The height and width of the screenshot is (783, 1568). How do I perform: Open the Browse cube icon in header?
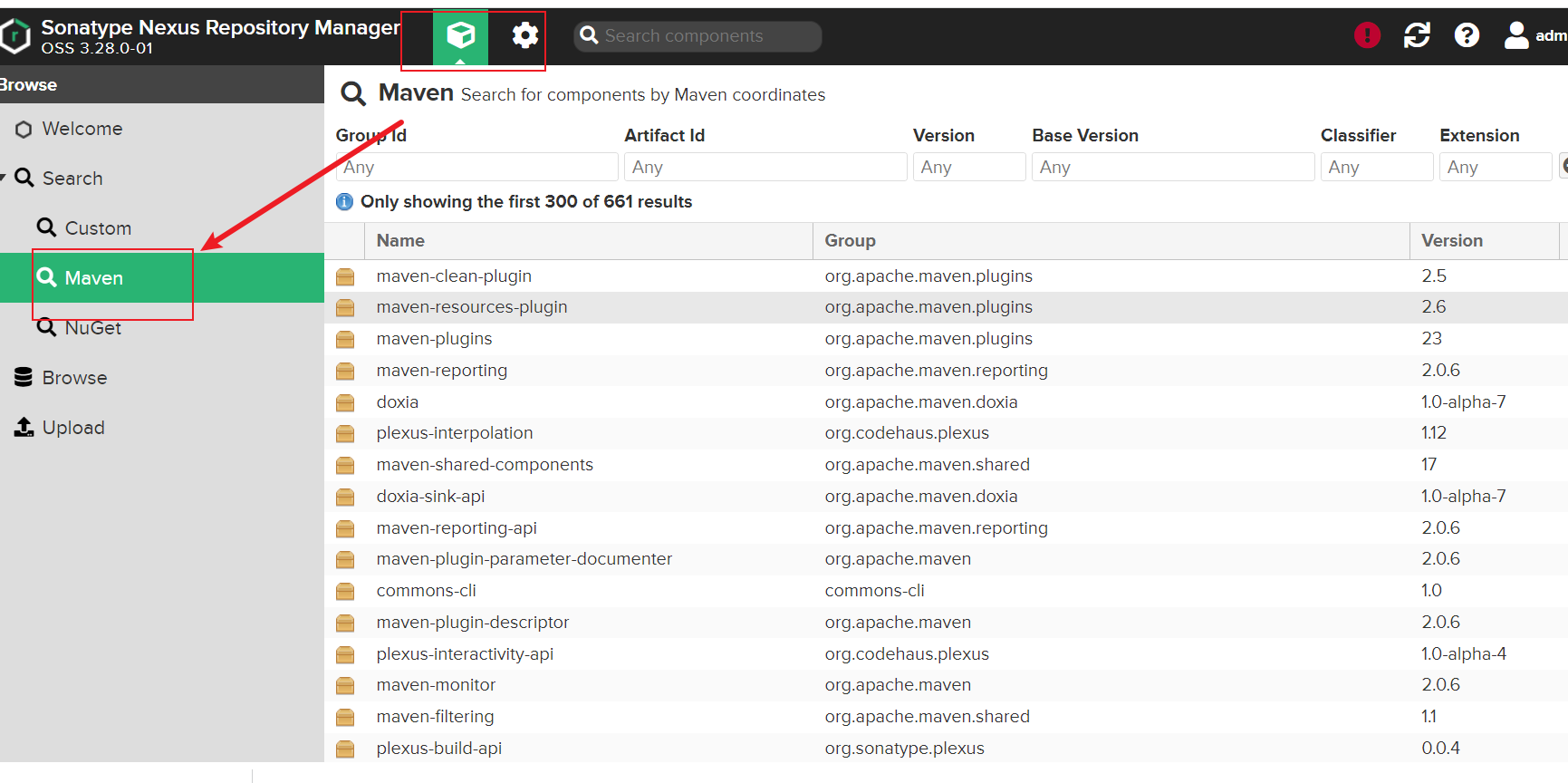pos(460,36)
